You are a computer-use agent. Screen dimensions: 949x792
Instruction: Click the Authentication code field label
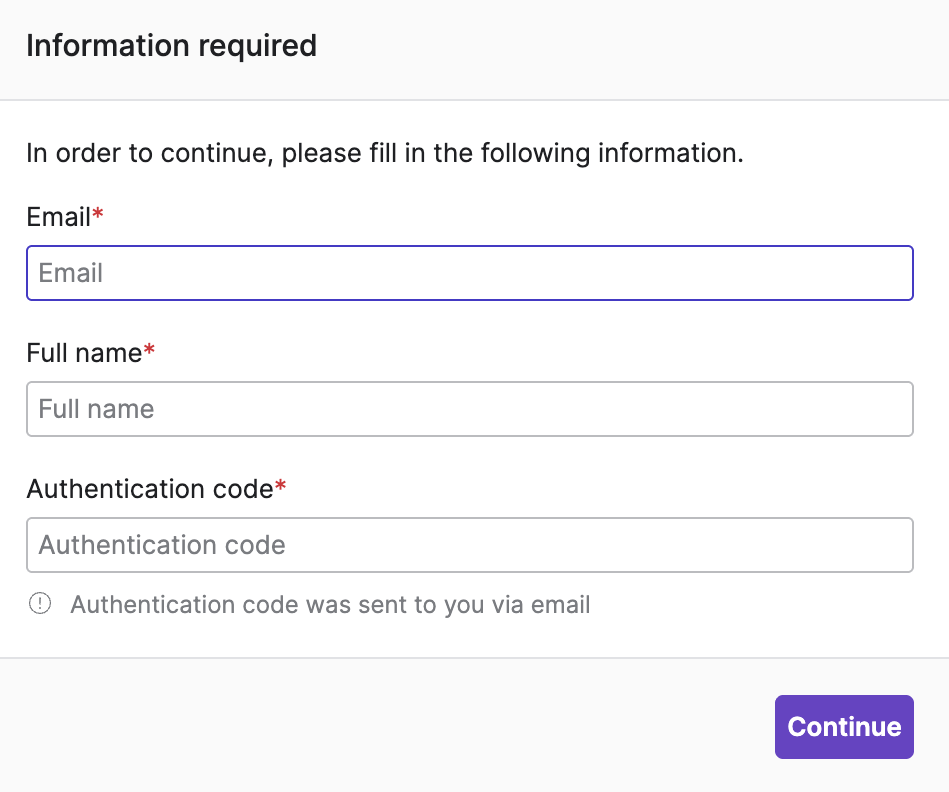(149, 489)
